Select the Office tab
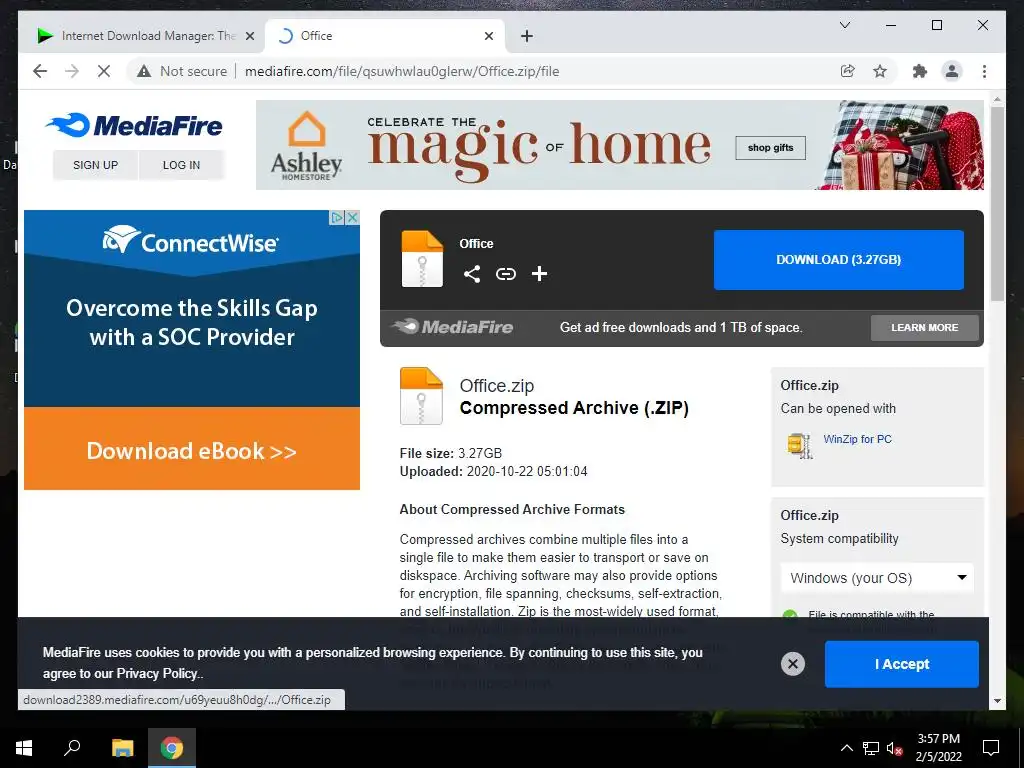The width and height of the screenshot is (1024, 768). coord(385,36)
